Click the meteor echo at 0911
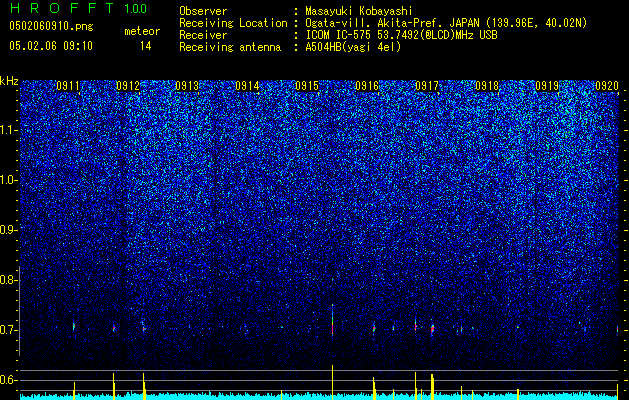This screenshot has height=400, width=629. click(74, 326)
